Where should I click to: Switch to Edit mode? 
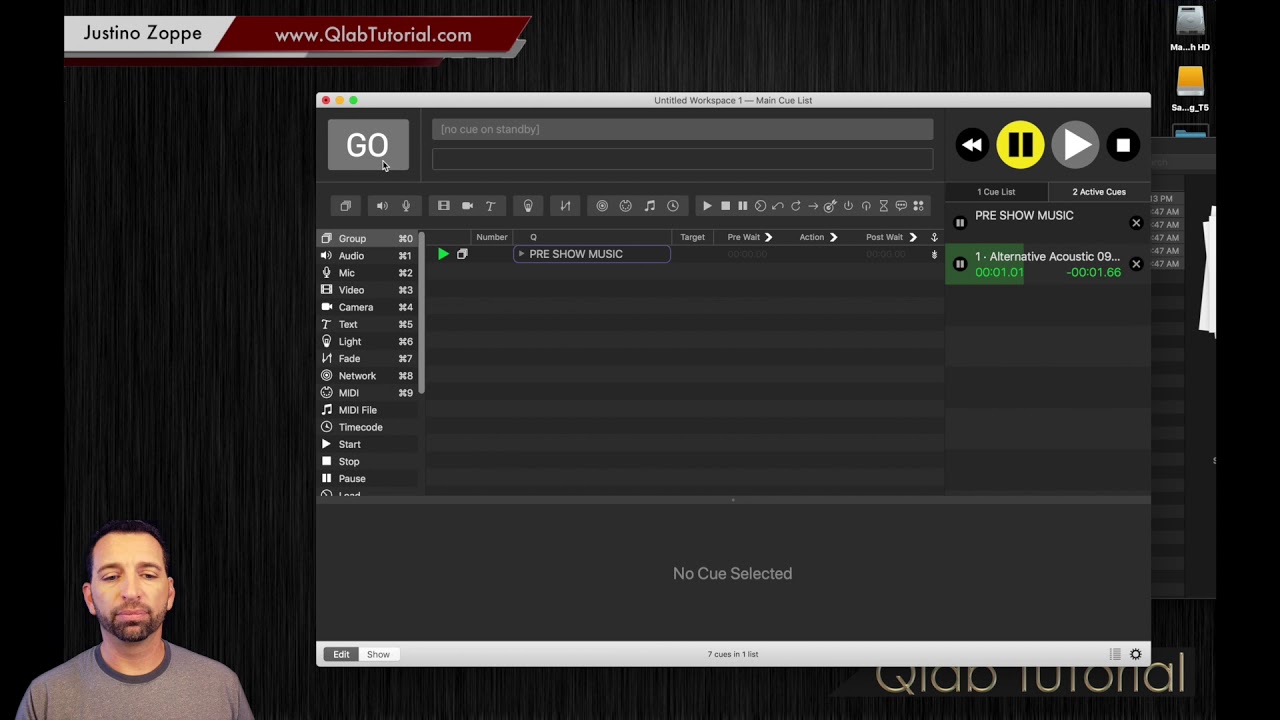[x=341, y=654]
